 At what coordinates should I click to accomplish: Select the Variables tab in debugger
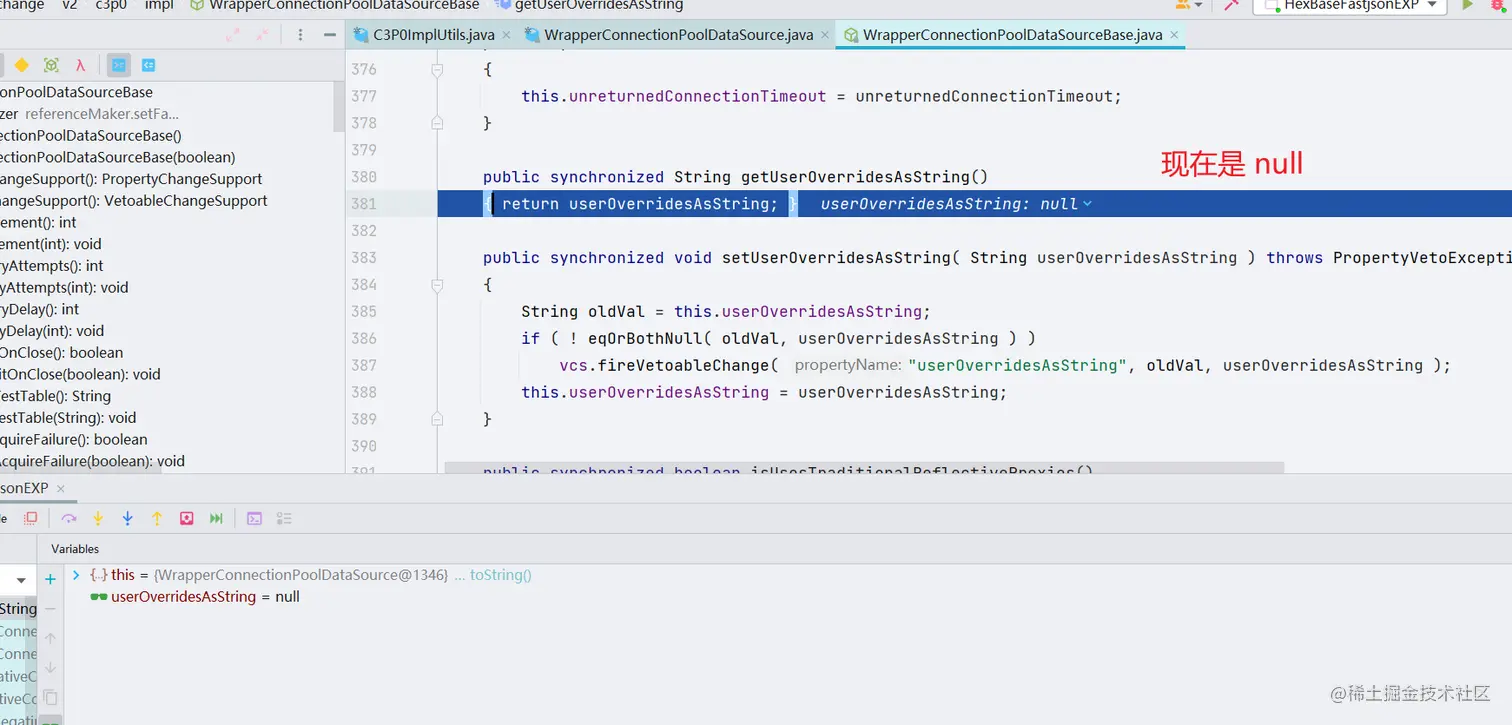[75, 549]
